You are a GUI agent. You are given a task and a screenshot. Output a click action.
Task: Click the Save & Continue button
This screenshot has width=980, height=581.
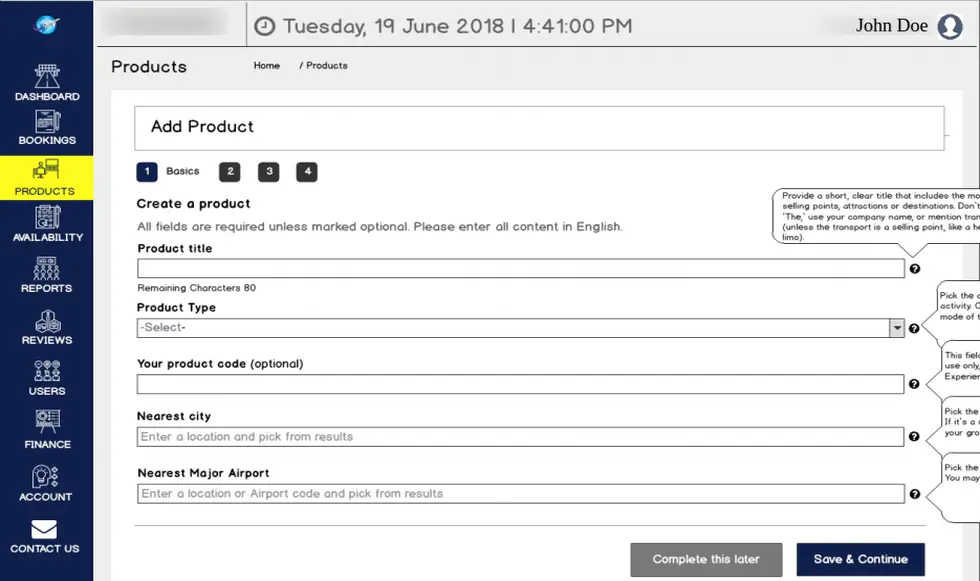point(861,559)
